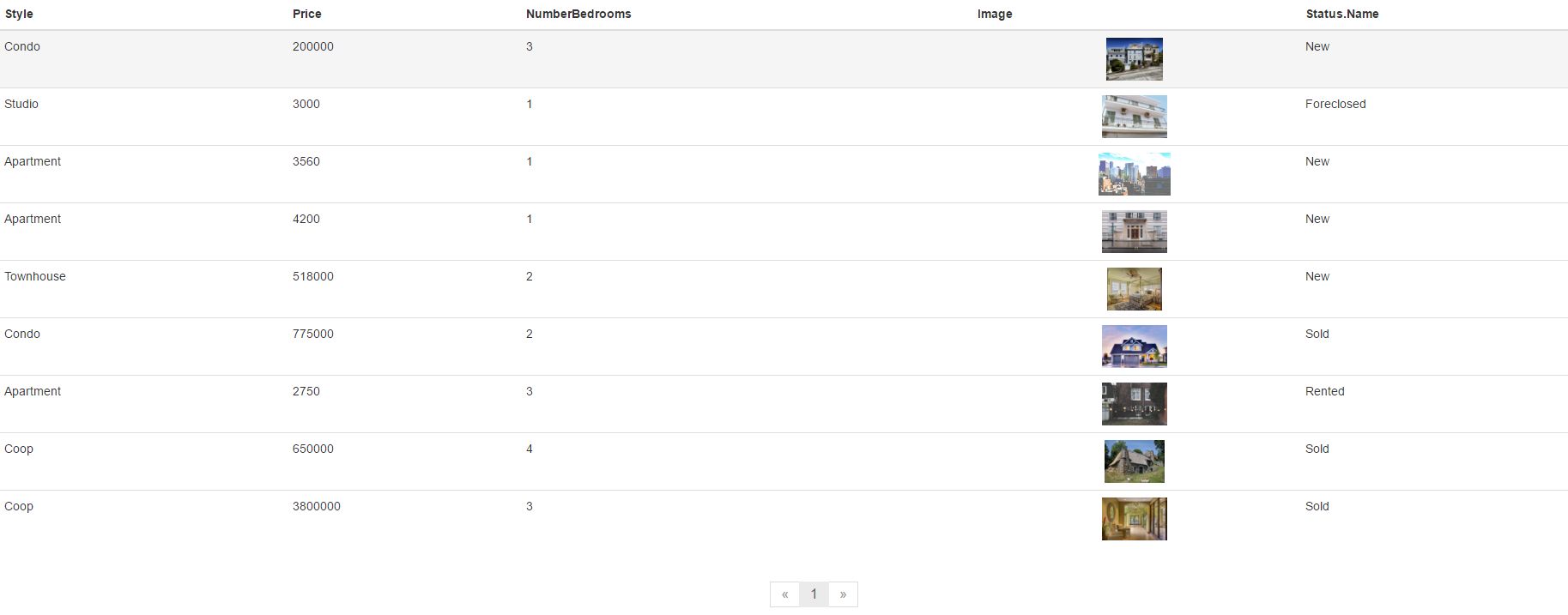Viewport: 1568px width, 615px height.
Task: Select the Townhouse row style cell
Action: (x=35, y=276)
